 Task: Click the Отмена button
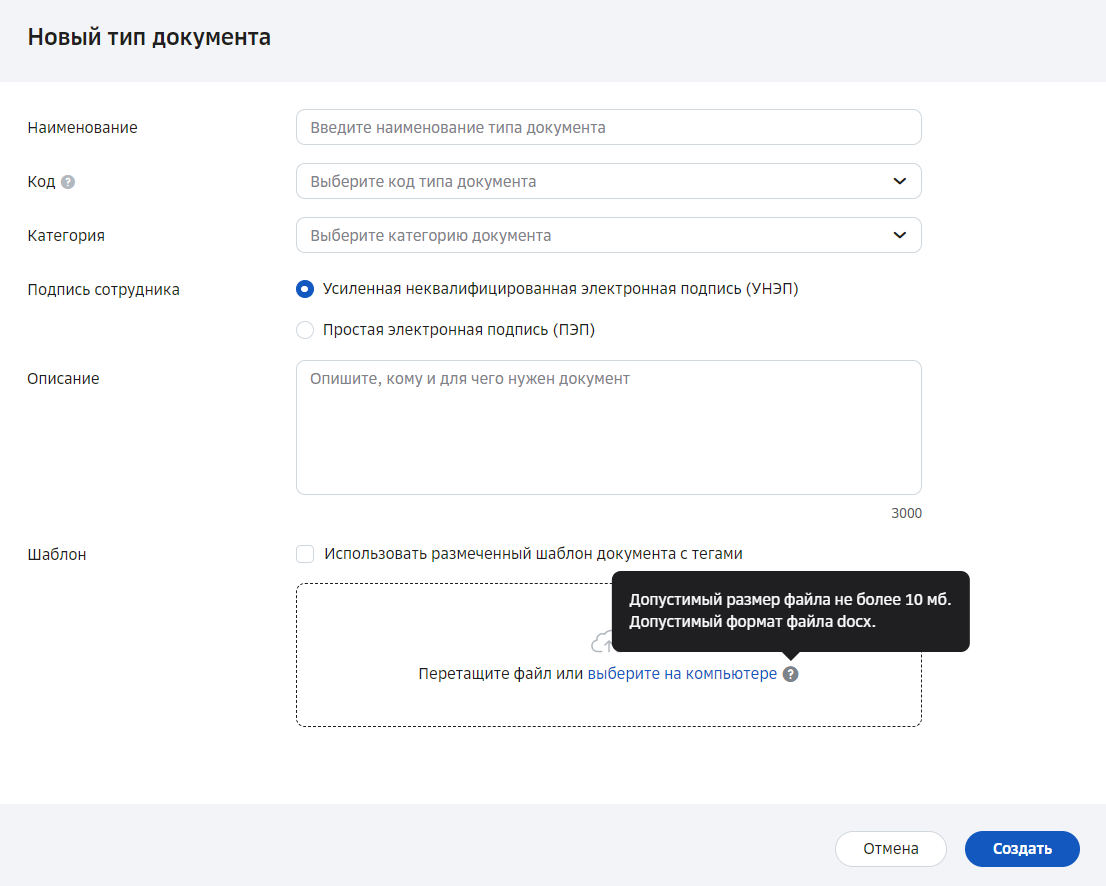891,849
